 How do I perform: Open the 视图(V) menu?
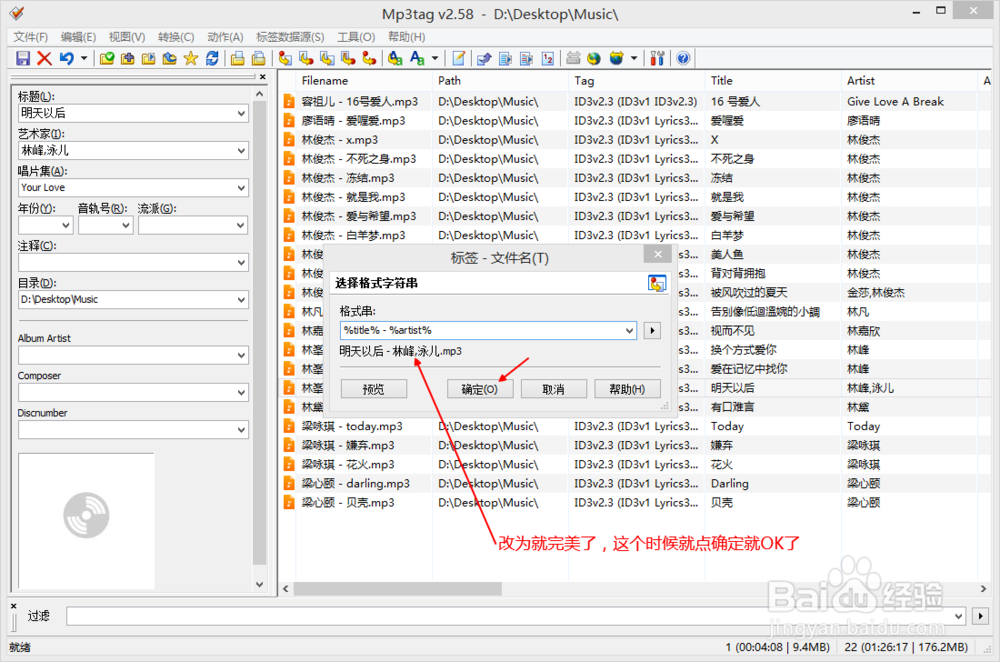[127, 37]
